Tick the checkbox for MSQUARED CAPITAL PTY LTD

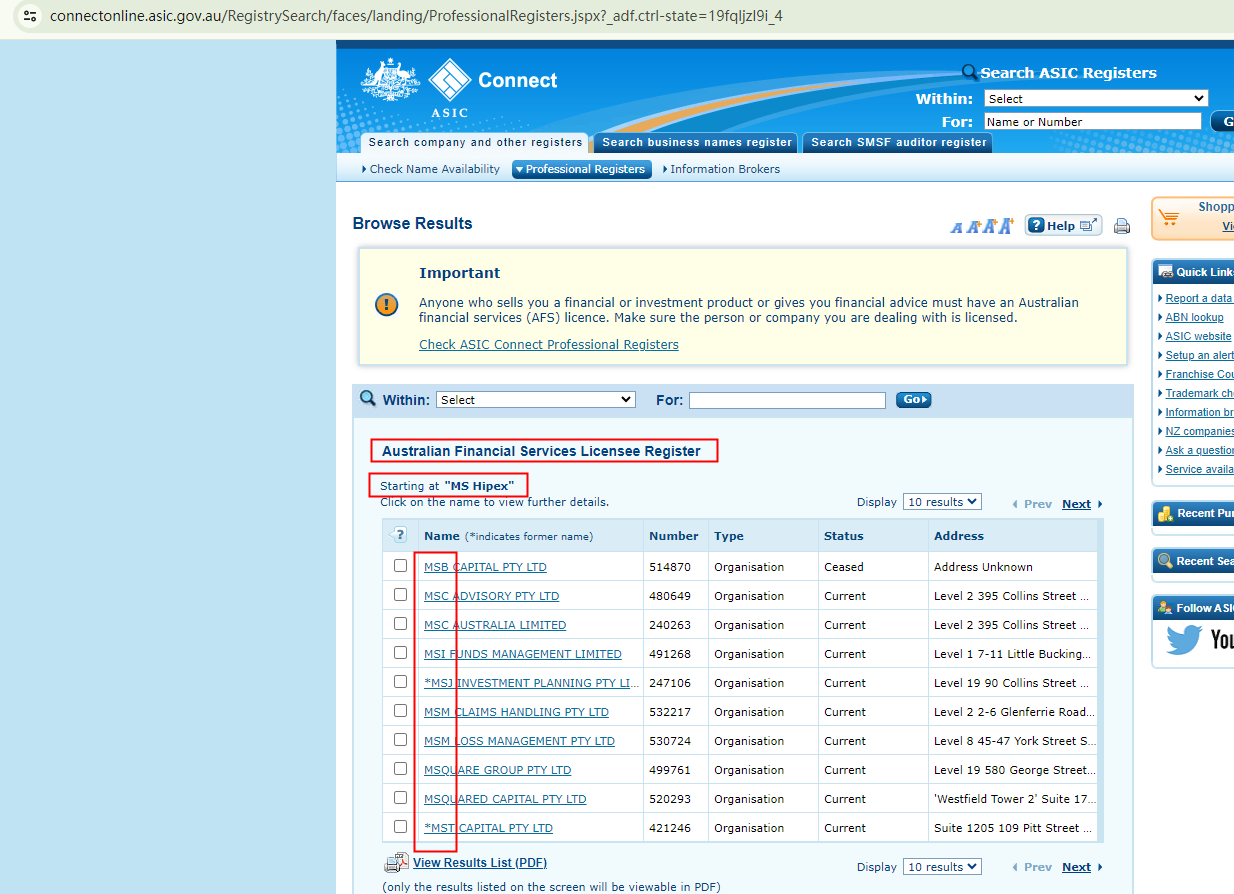[400, 797]
